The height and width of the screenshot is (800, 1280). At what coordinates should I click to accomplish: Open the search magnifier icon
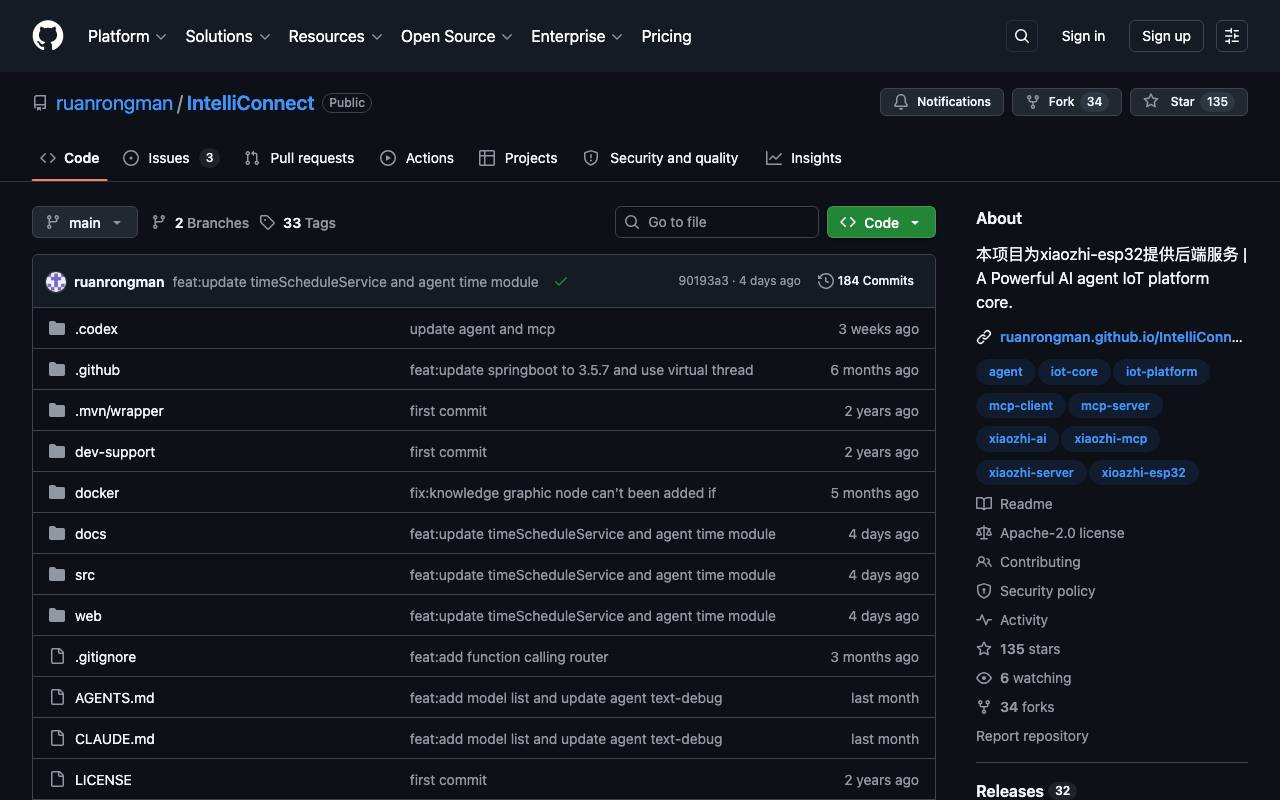point(1022,36)
